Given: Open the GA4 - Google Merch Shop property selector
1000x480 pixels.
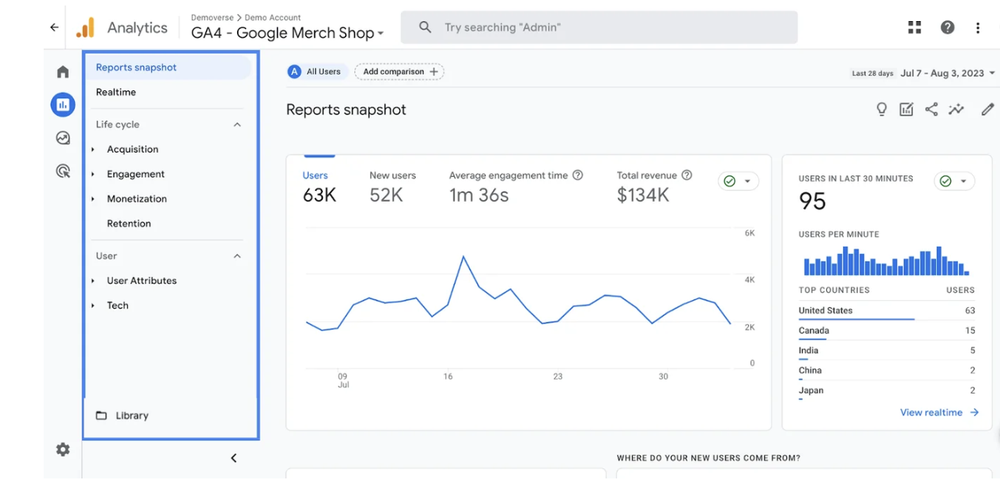Looking at the screenshot, I should (x=288, y=33).
